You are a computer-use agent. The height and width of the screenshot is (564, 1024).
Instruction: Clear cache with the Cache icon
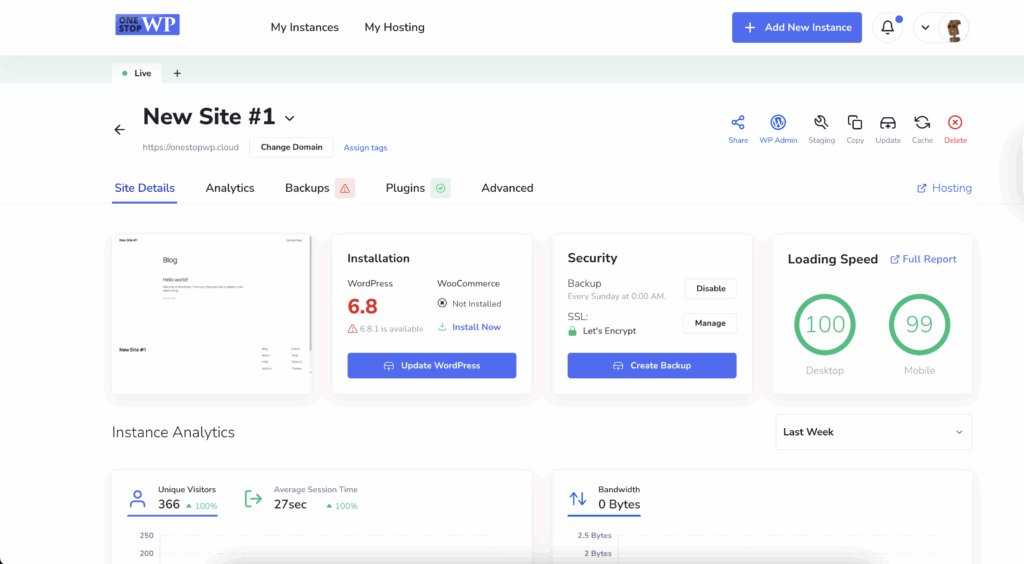(x=922, y=123)
